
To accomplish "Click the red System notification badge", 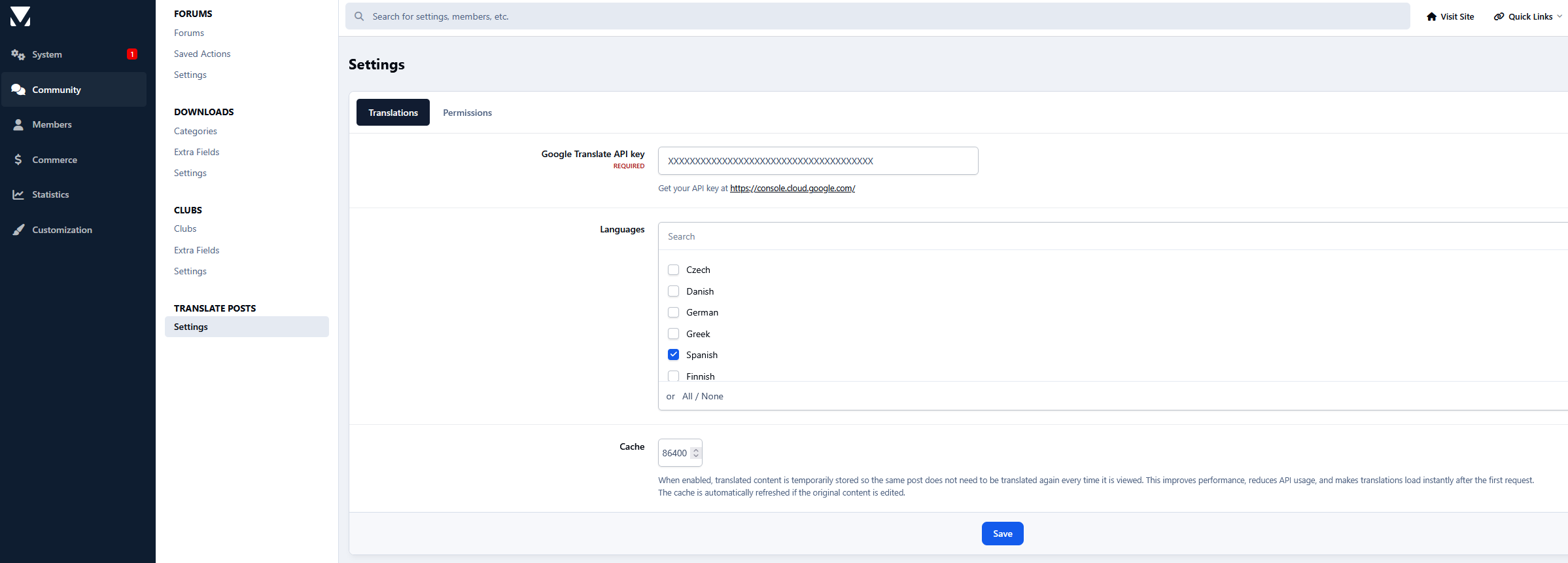I will click(x=132, y=54).
